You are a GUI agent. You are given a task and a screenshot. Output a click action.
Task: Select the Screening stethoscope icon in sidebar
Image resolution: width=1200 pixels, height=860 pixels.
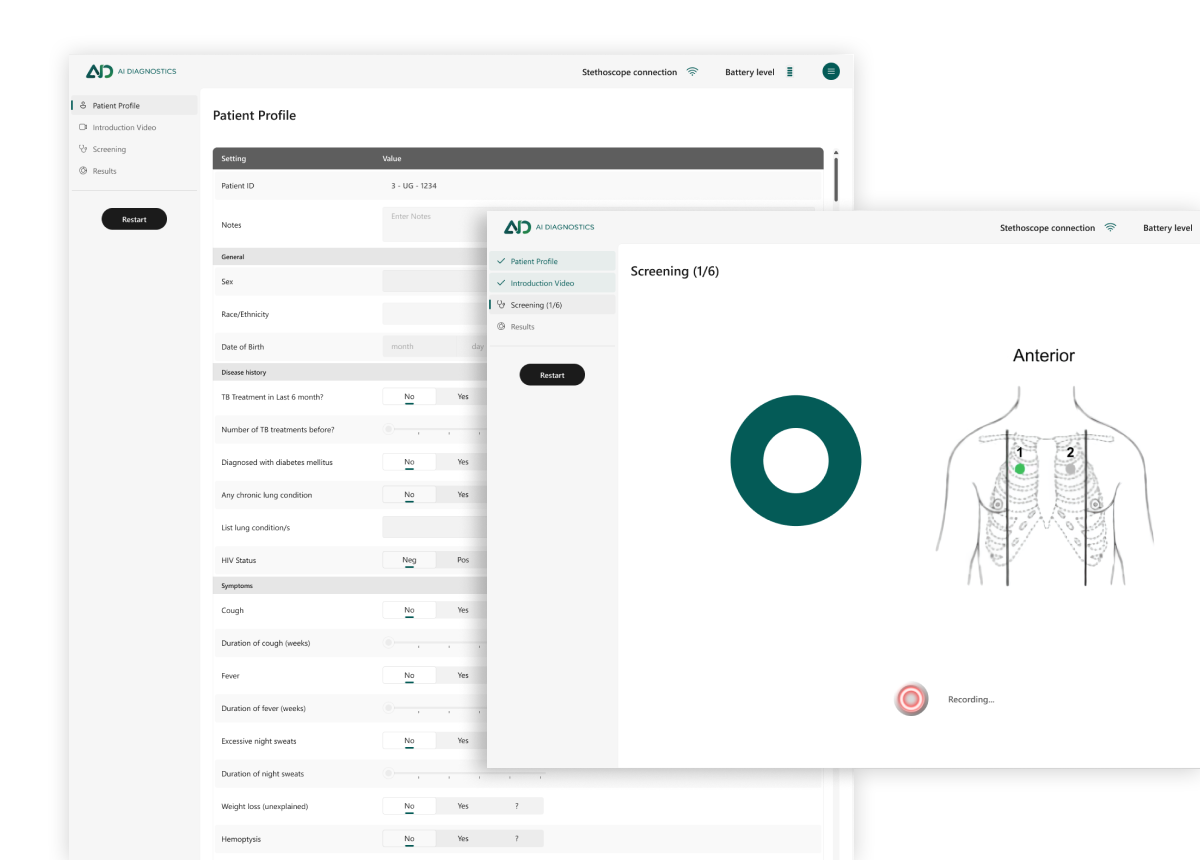click(x=82, y=148)
